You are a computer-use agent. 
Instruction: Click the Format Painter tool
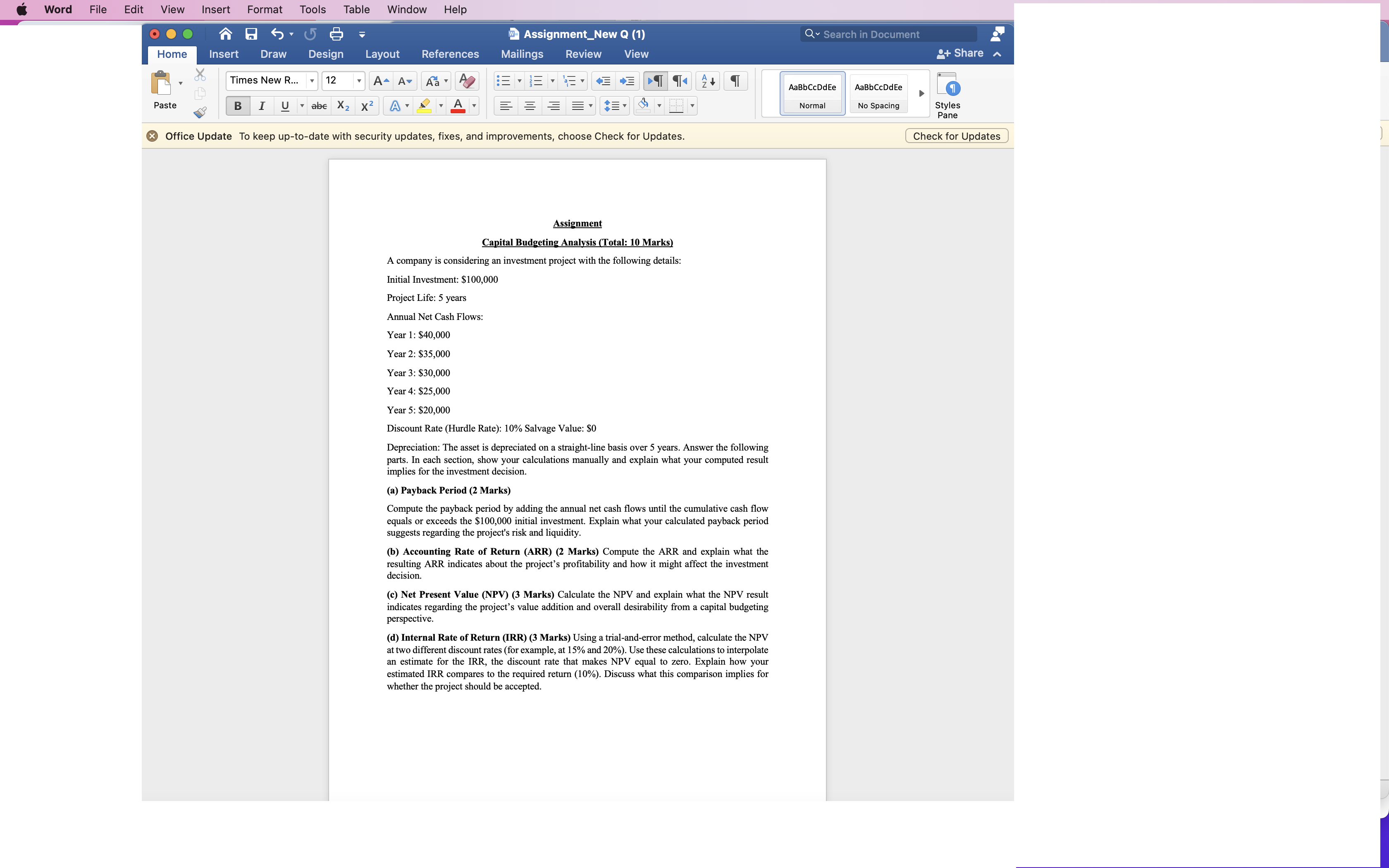(x=200, y=112)
